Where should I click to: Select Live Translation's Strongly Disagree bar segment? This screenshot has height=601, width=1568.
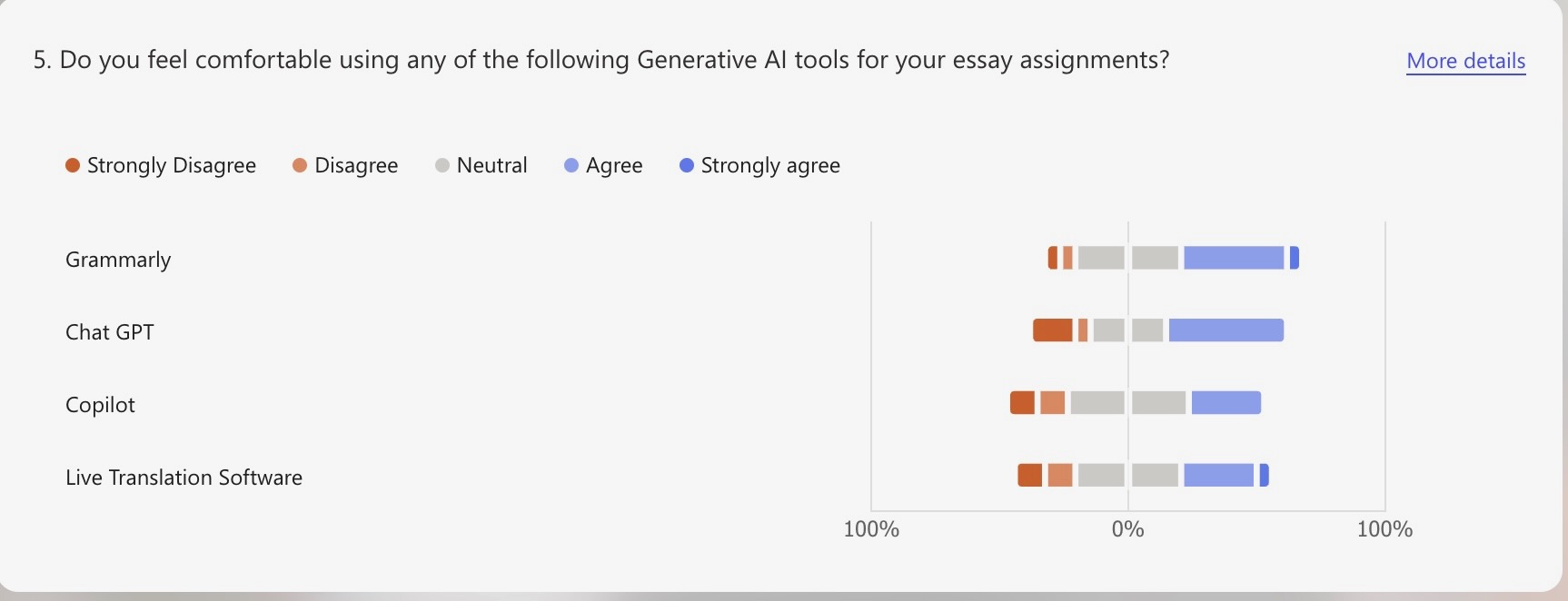1029,475
